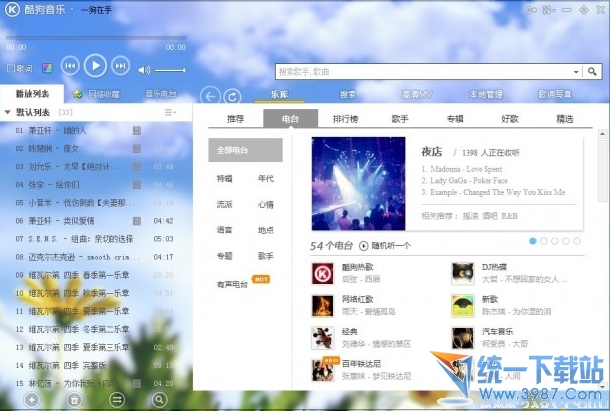Open the 有声电台 category
The width and height of the screenshot is (610, 411).
(232, 285)
